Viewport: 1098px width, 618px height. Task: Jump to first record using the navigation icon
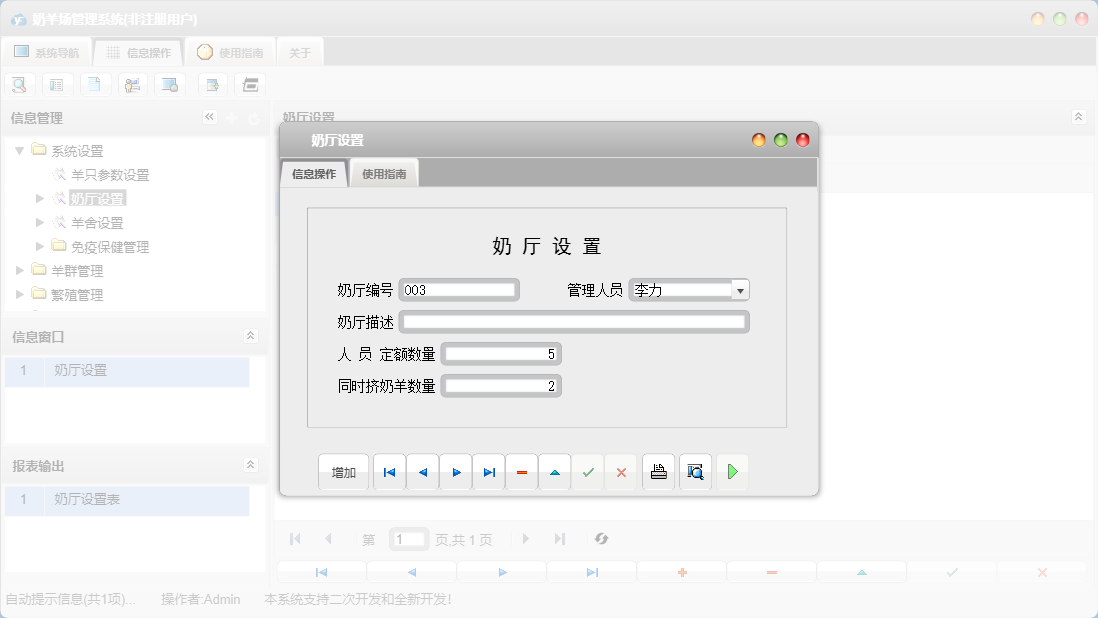[x=389, y=471]
